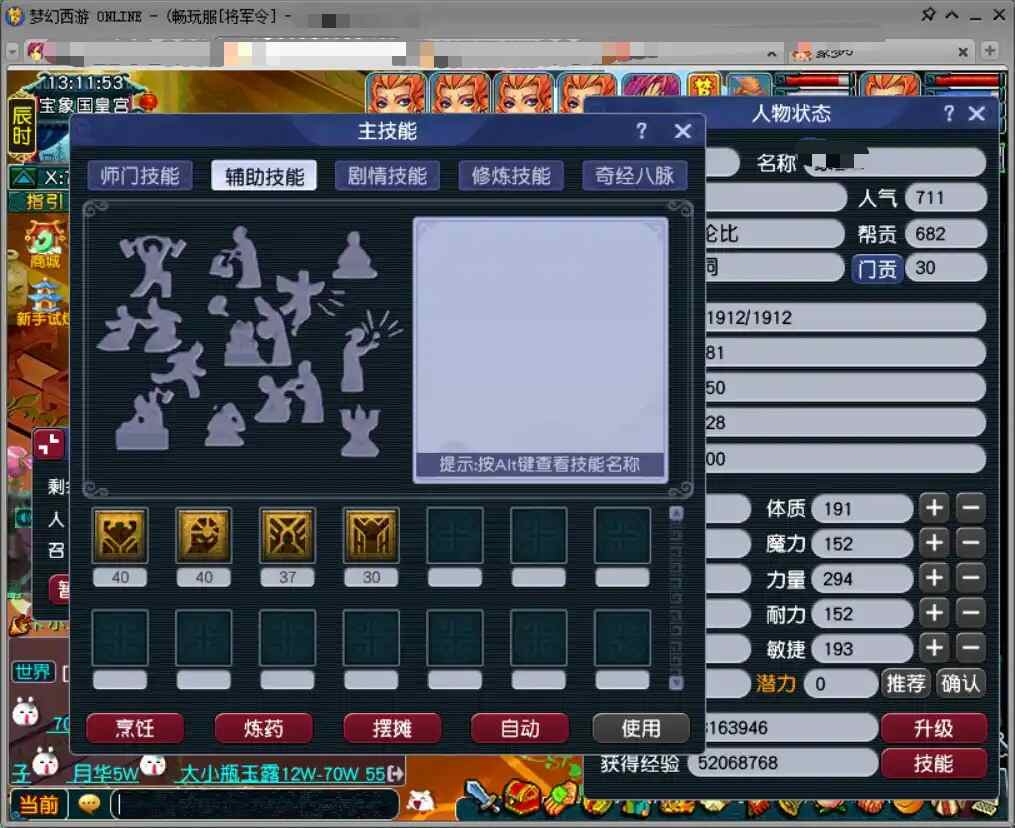The image size is (1015, 828).
Task: Click the 辰时 time indicator
Action: (x=21, y=126)
